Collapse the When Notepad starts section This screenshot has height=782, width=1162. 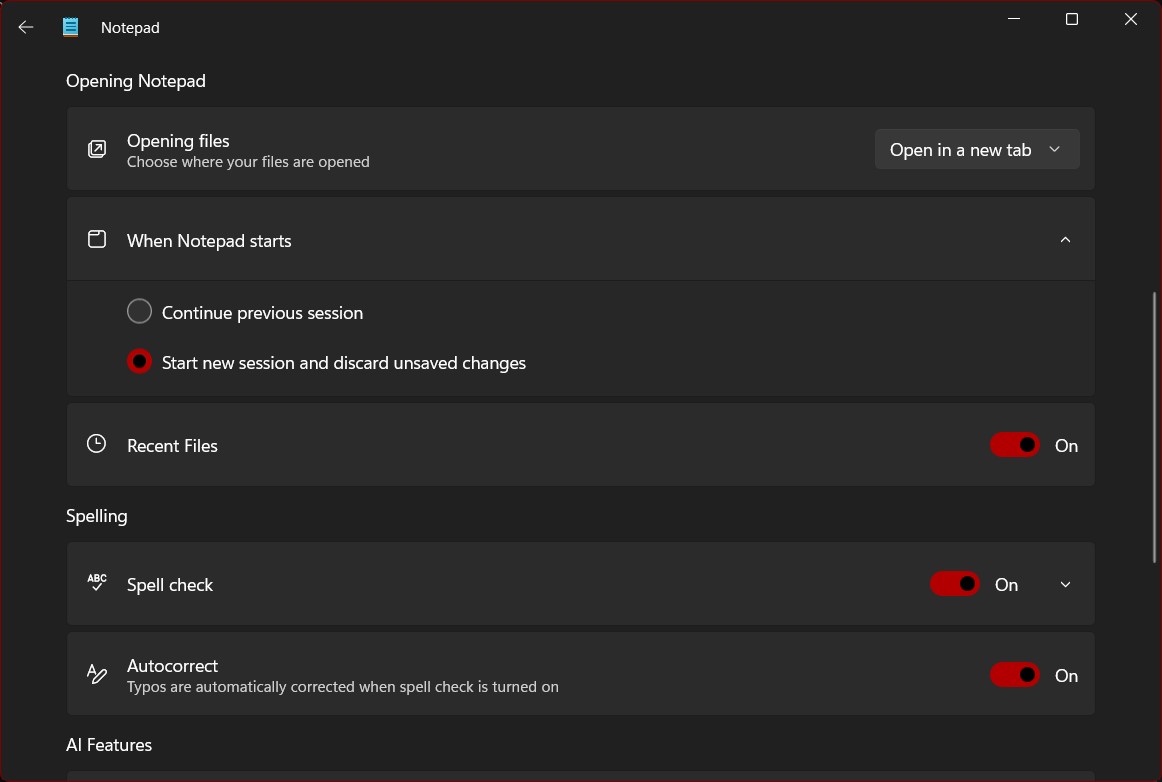pos(1065,239)
